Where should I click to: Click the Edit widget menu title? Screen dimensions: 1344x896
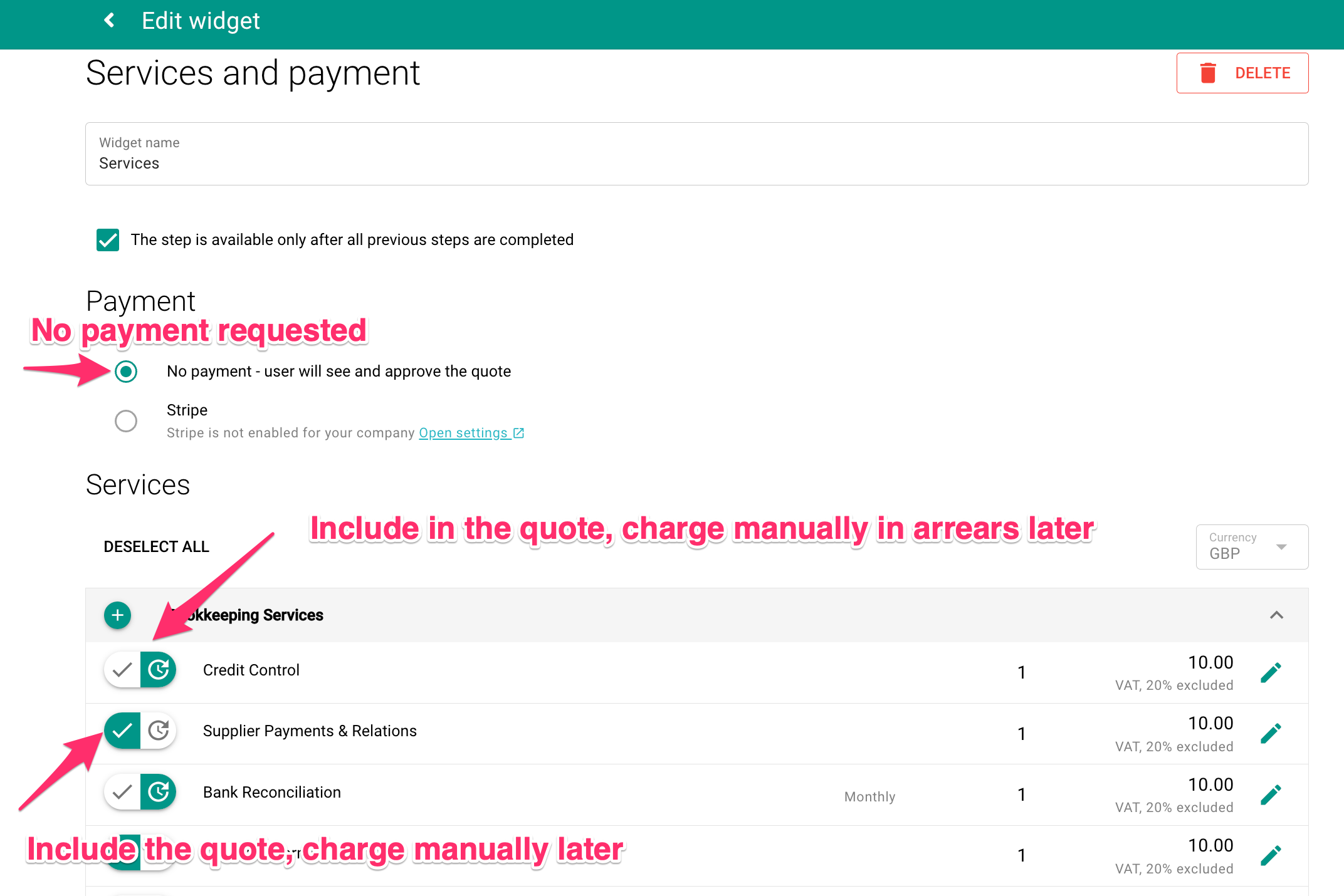tap(201, 20)
